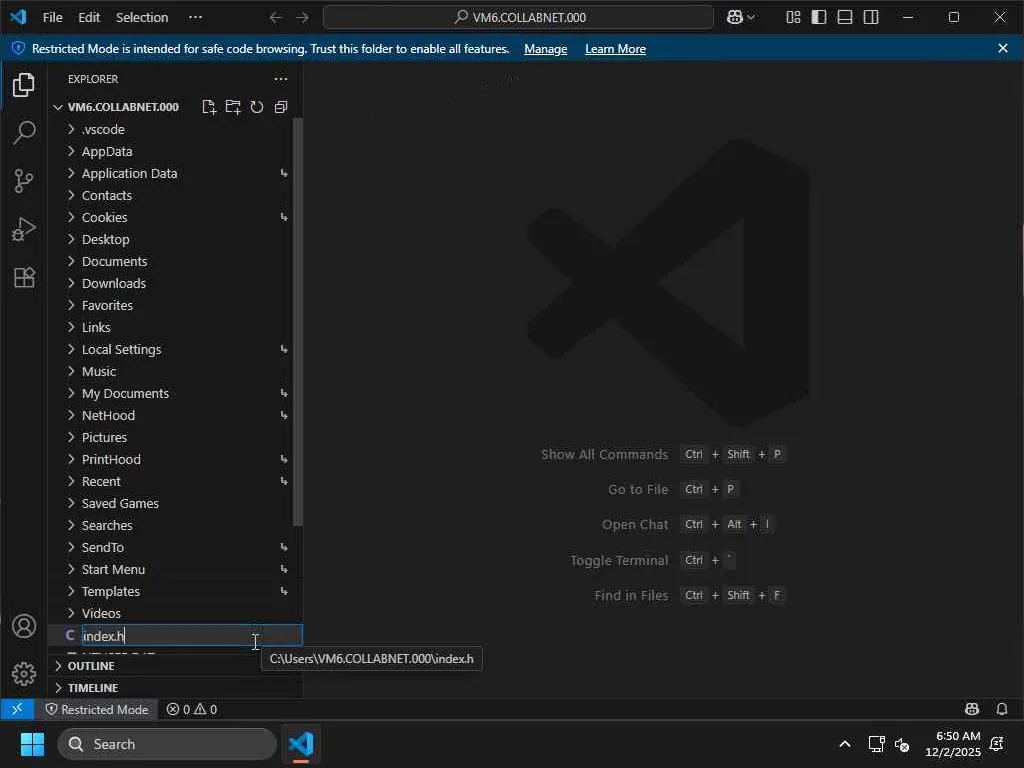
Task: Select the Music folder
Action: (x=170, y=372)
